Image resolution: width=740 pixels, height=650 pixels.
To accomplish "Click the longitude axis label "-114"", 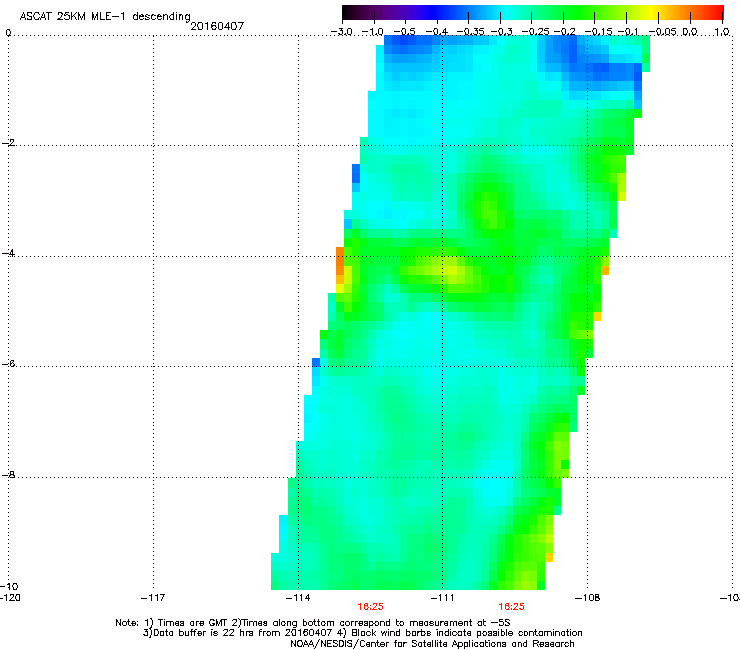I will pos(298,598).
